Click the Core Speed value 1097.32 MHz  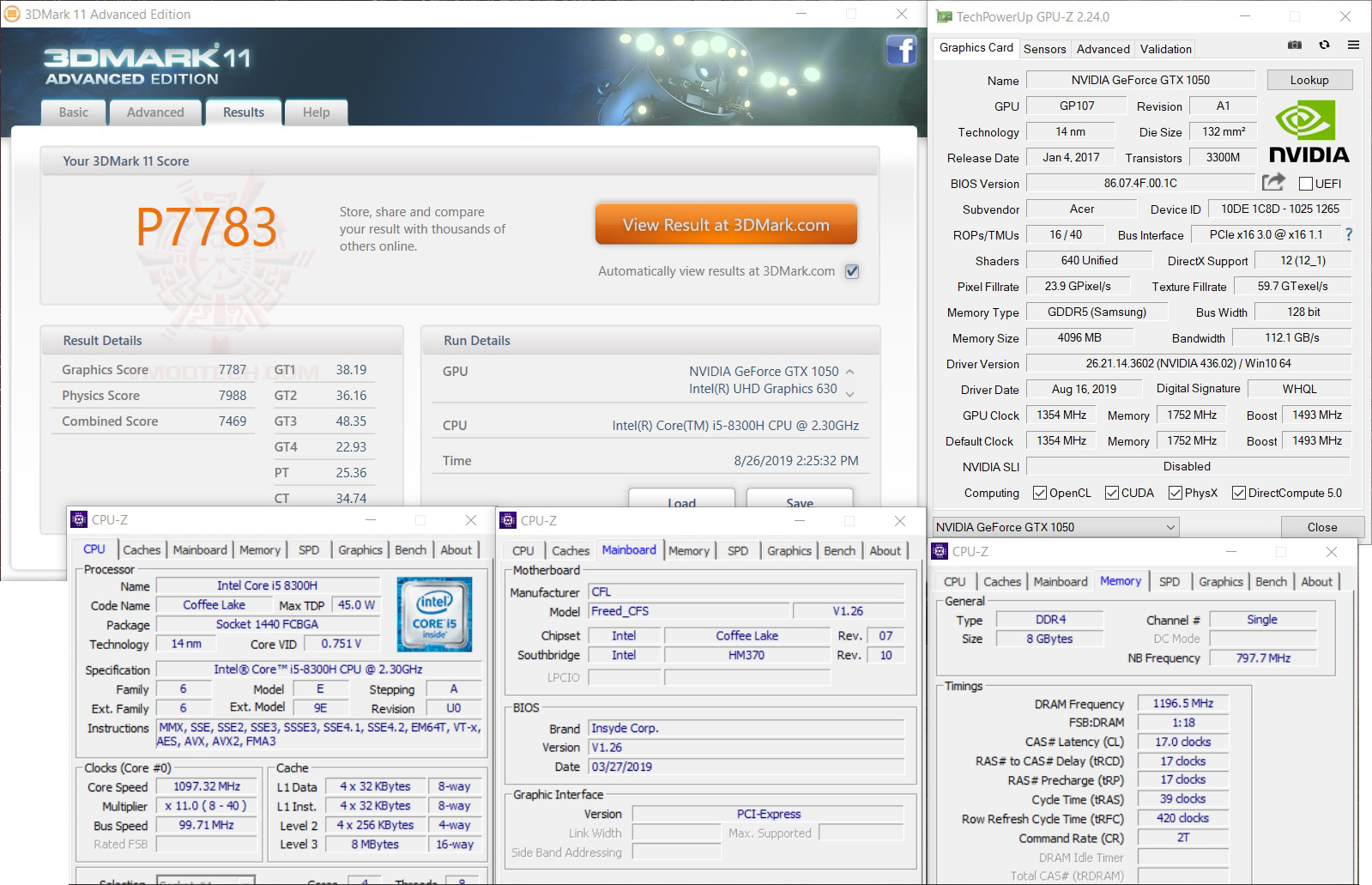coord(206,786)
